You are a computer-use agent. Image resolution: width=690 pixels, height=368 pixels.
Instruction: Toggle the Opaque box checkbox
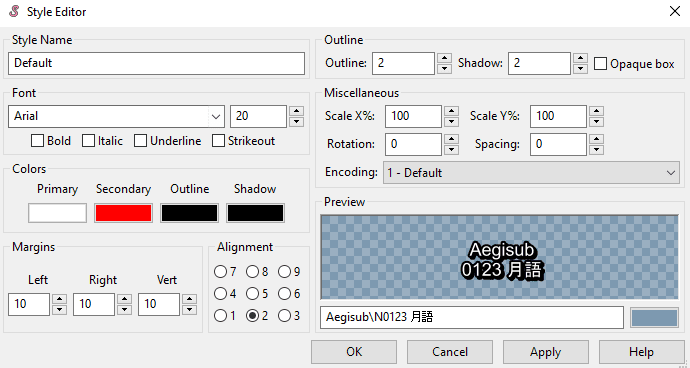point(600,64)
